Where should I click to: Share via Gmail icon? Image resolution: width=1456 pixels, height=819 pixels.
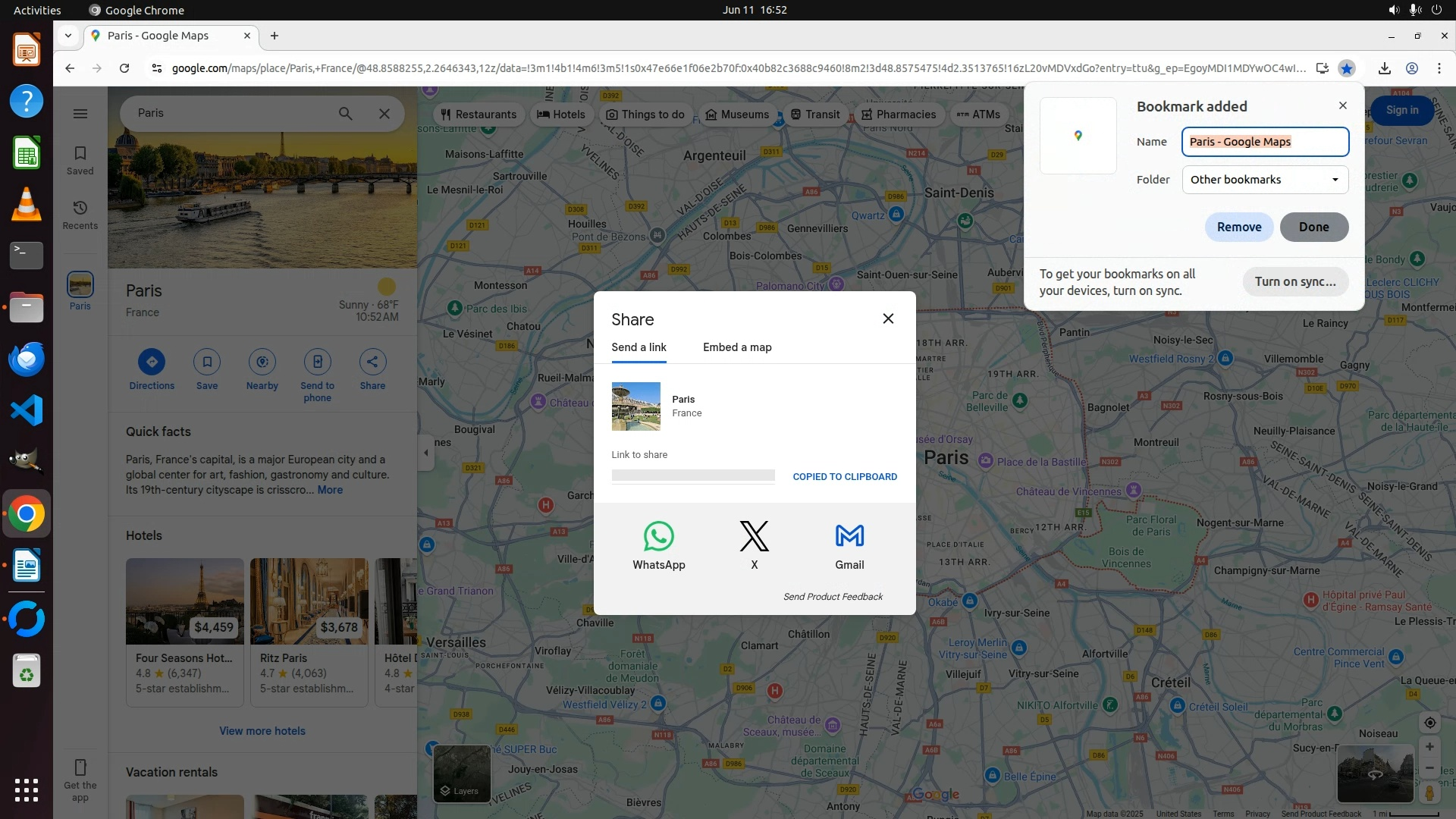(849, 536)
